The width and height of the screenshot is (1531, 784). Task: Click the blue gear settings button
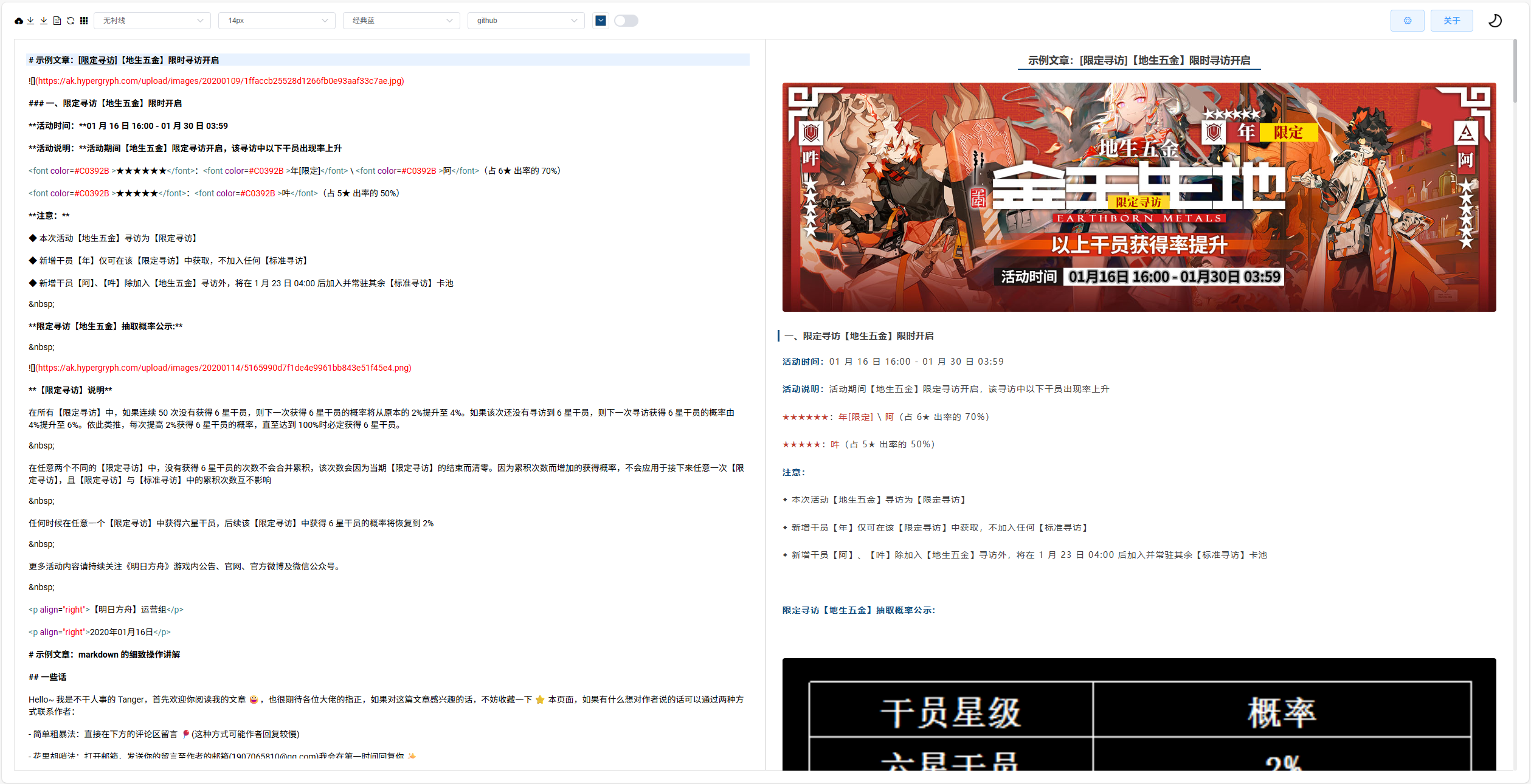(x=1407, y=21)
